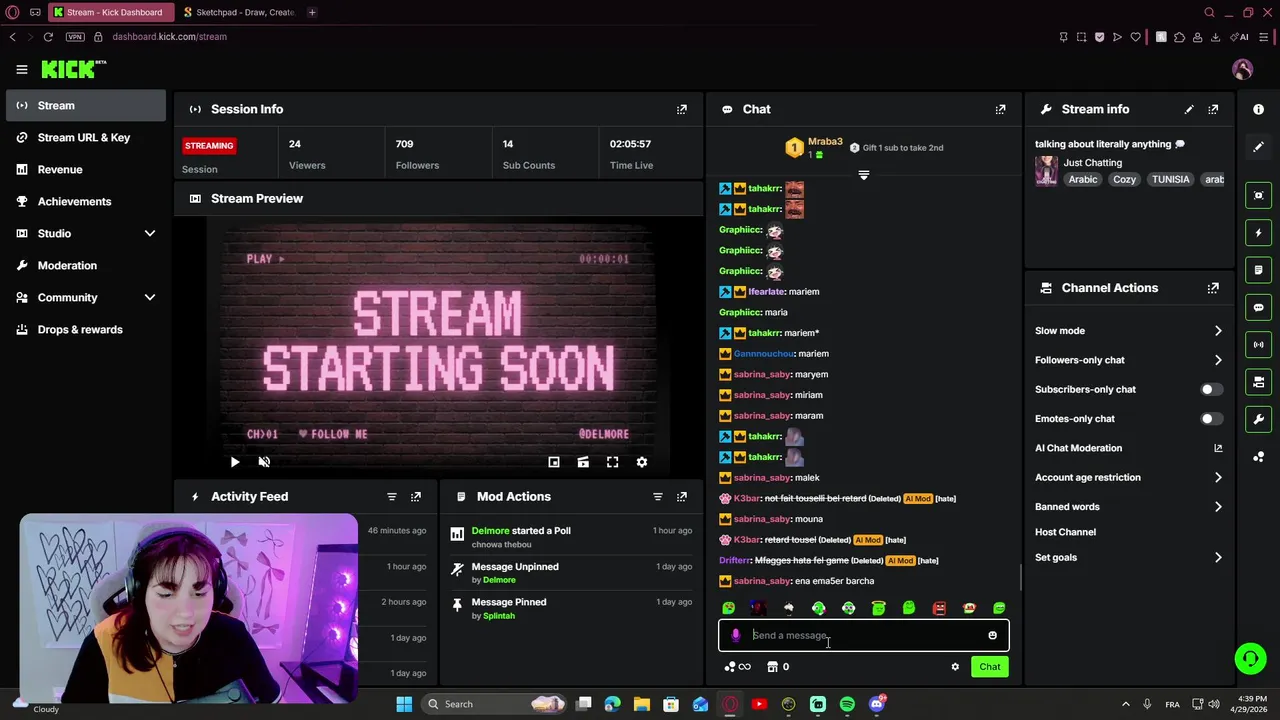Viewport: 1280px width, 720px height.
Task: Expand the Community submenu
Action: [85, 297]
